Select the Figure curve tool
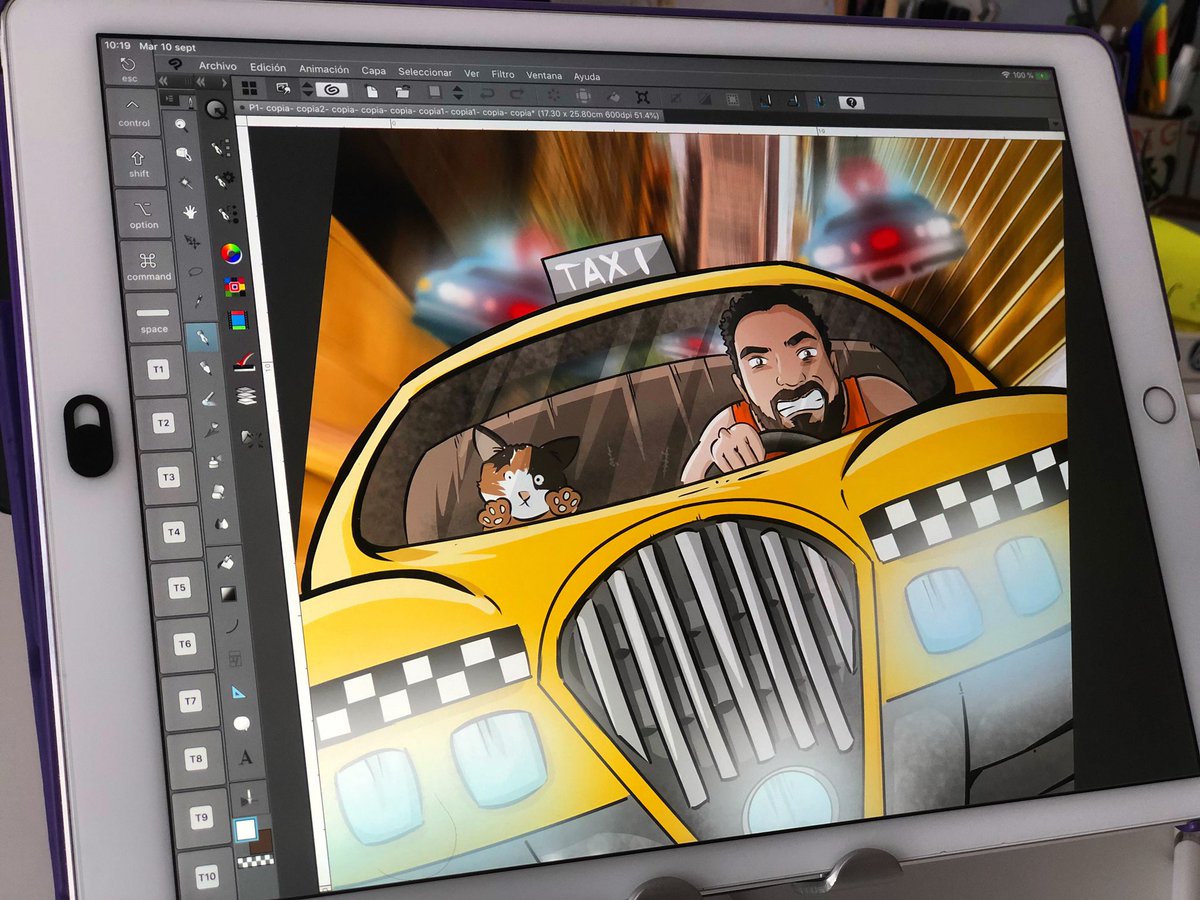Image resolution: width=1200 pixels, height=900 pixels. tap(231, 626)
